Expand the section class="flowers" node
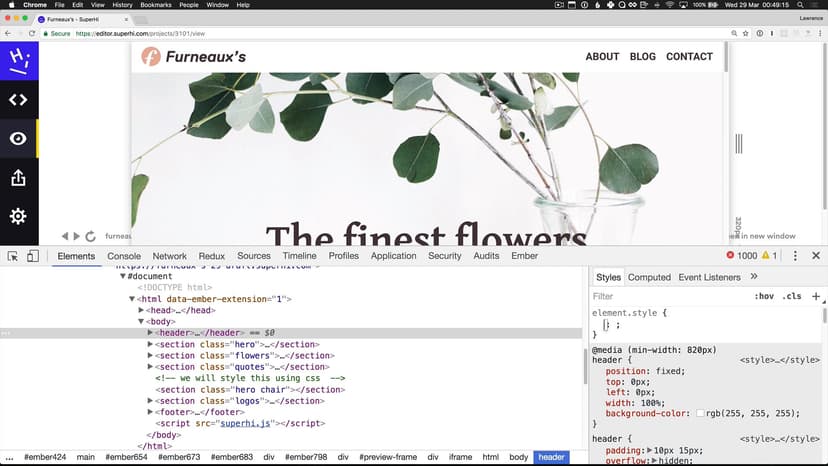This screenshot has height=466, width=828. 151,355
